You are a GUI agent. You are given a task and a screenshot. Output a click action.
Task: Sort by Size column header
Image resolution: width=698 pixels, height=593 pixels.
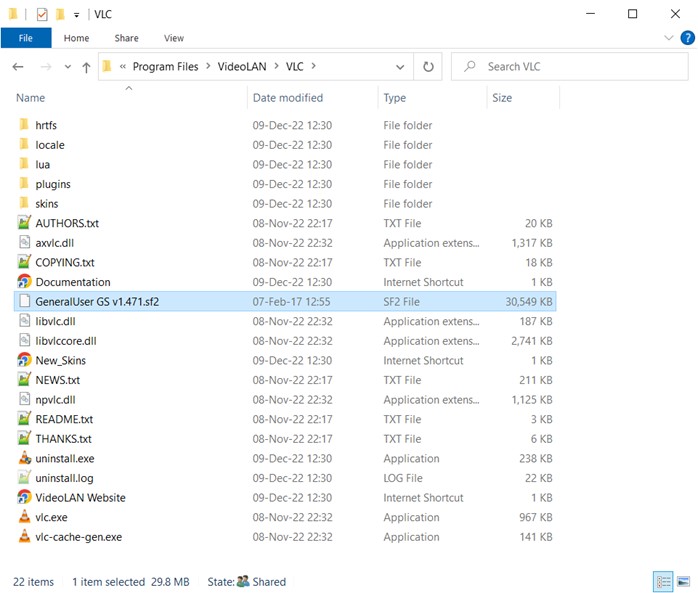(502, 97)
